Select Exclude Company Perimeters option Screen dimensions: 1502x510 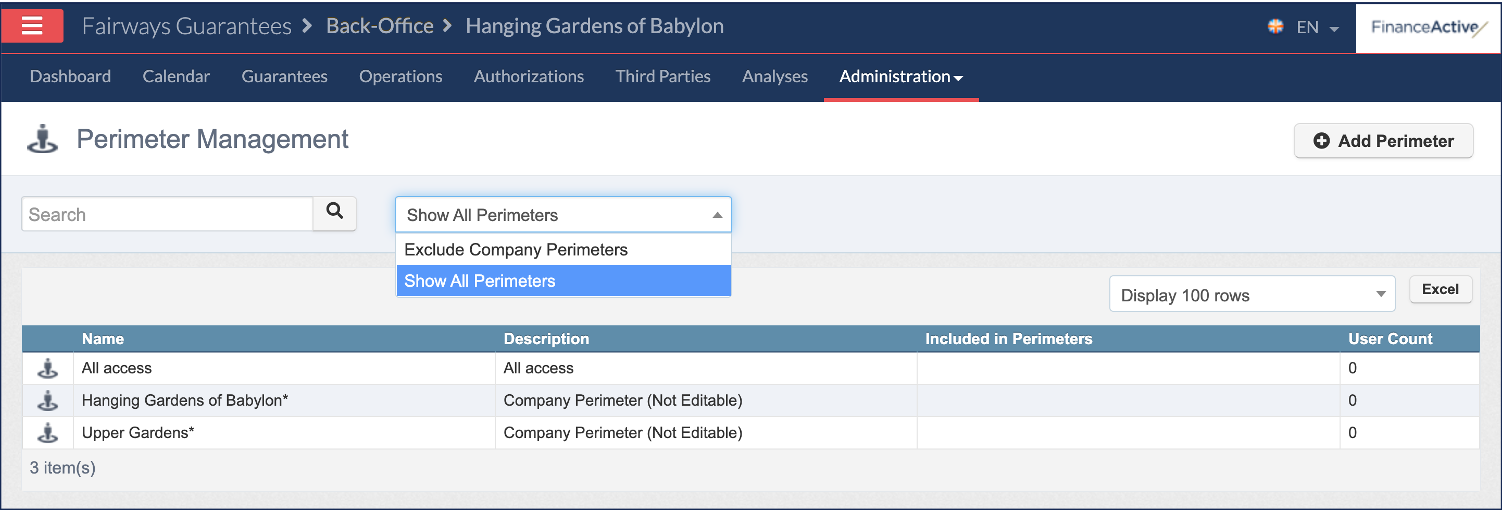pos(563,250)
